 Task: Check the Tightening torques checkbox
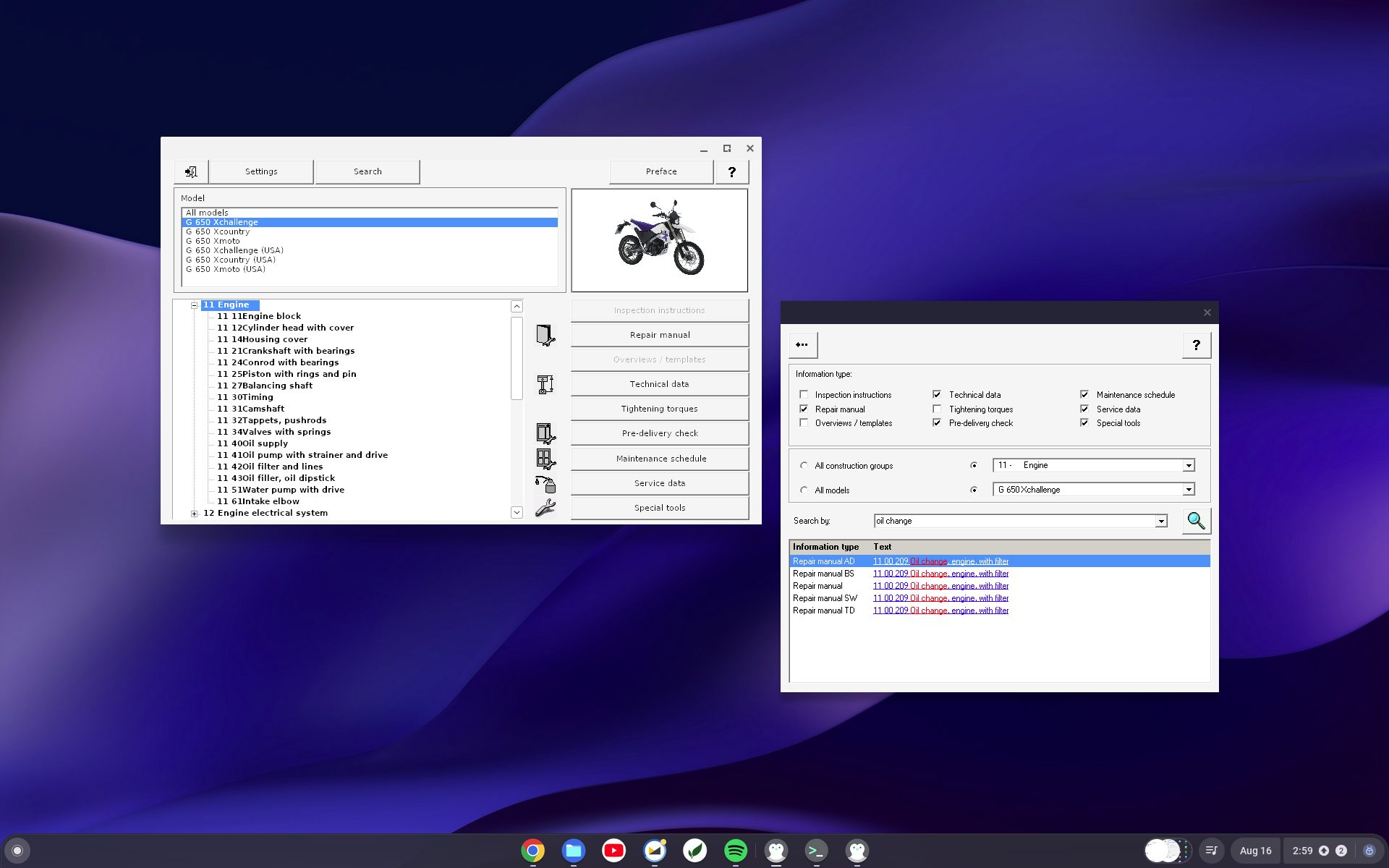(x=937, y=409)
